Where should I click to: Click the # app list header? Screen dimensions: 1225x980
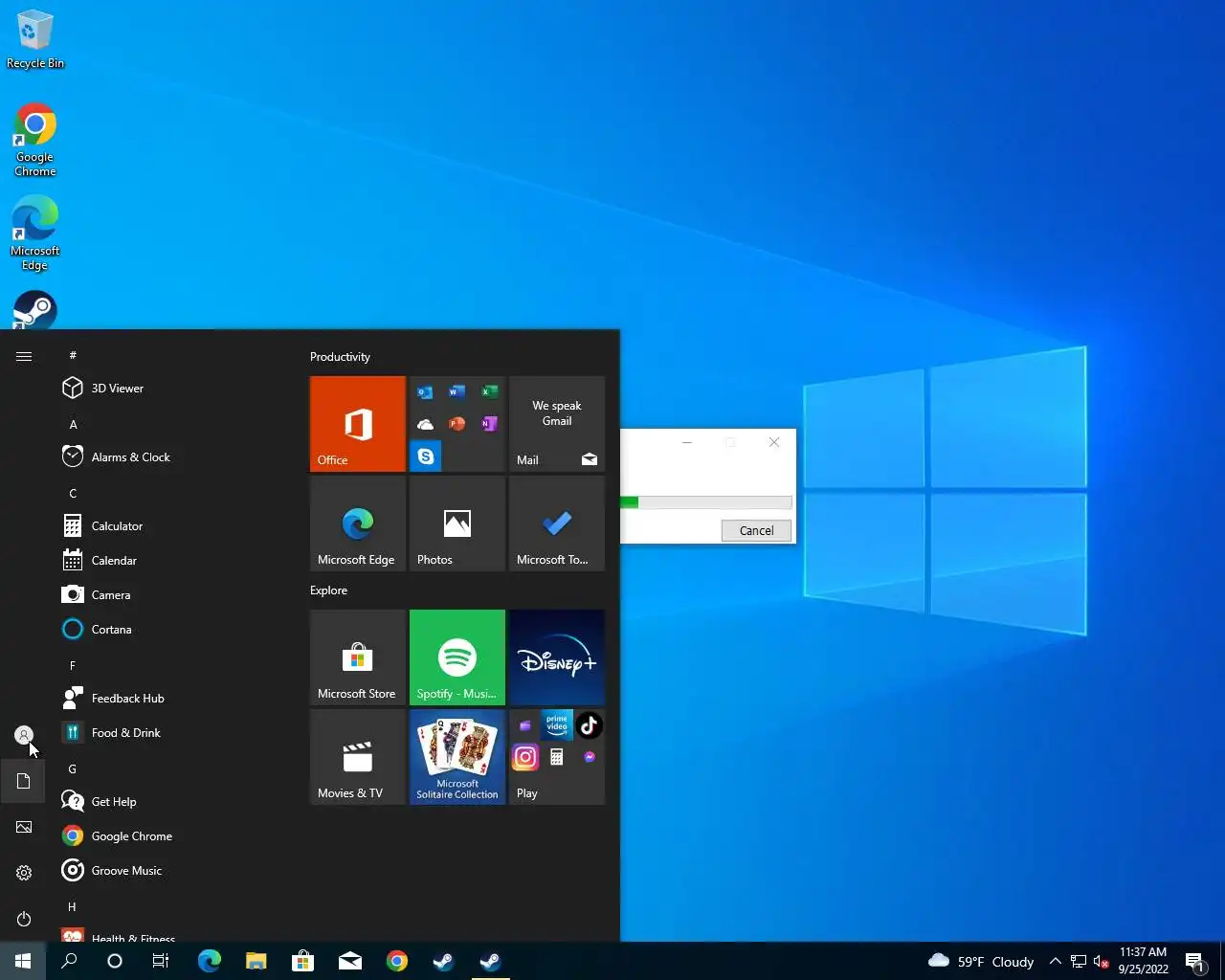[73, 355]
